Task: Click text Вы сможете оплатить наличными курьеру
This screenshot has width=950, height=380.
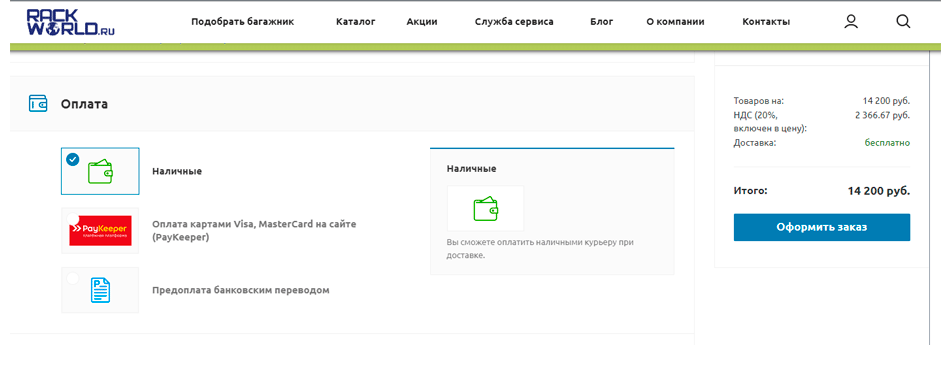Action: (x=540, y=248)
